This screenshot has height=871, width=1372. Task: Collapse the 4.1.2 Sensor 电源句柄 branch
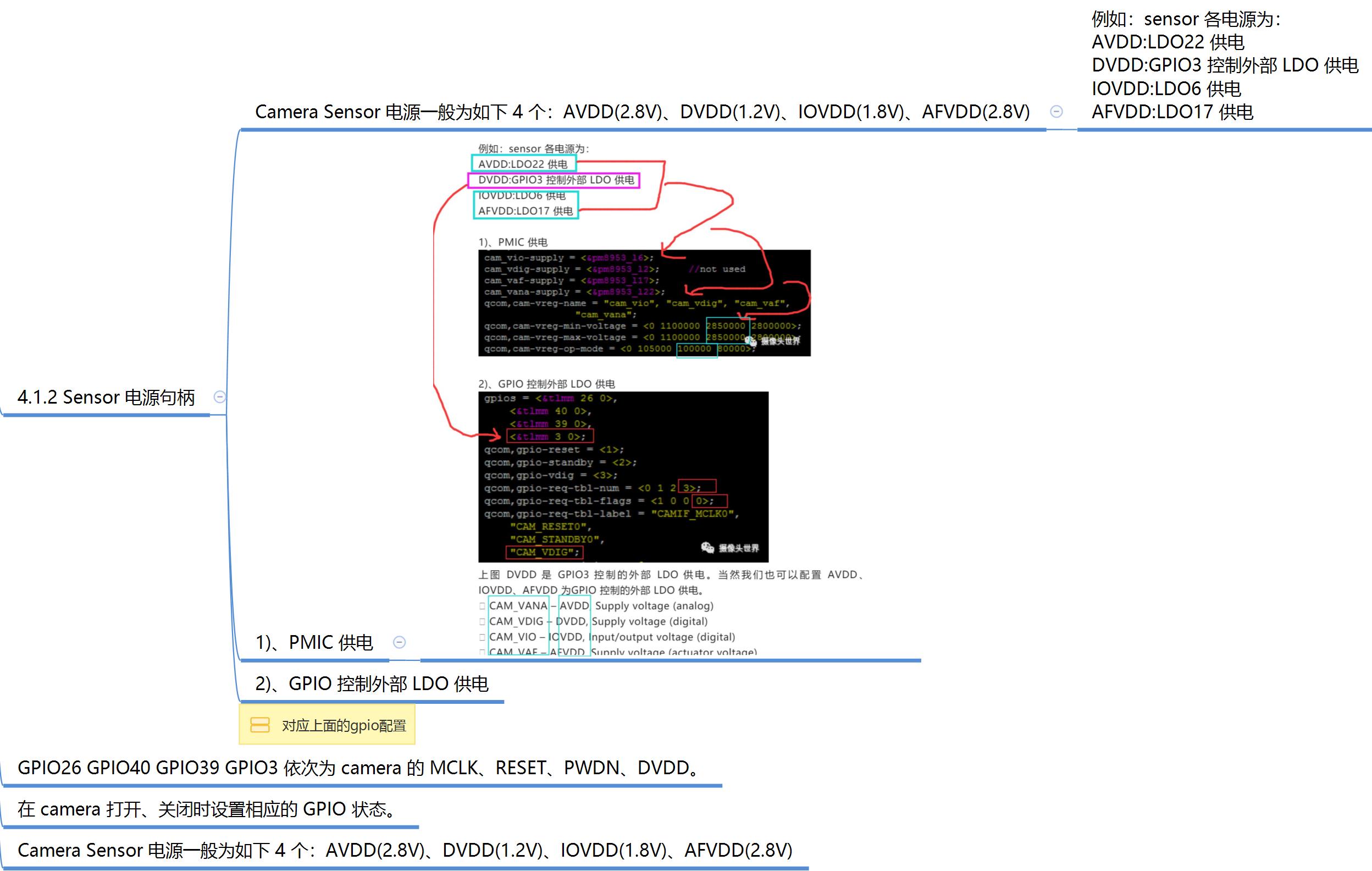[x=219, y=397]
